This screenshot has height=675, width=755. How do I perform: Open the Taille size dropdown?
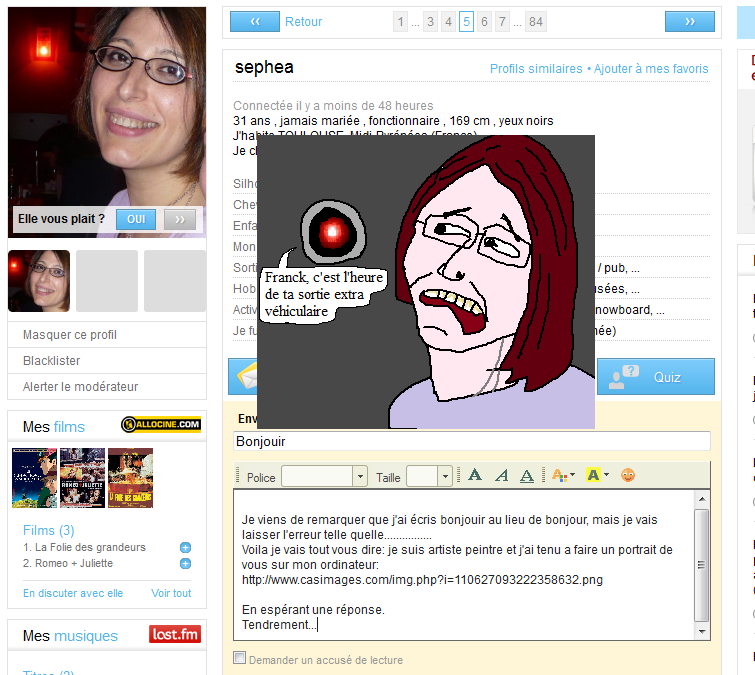coord(429,477)
